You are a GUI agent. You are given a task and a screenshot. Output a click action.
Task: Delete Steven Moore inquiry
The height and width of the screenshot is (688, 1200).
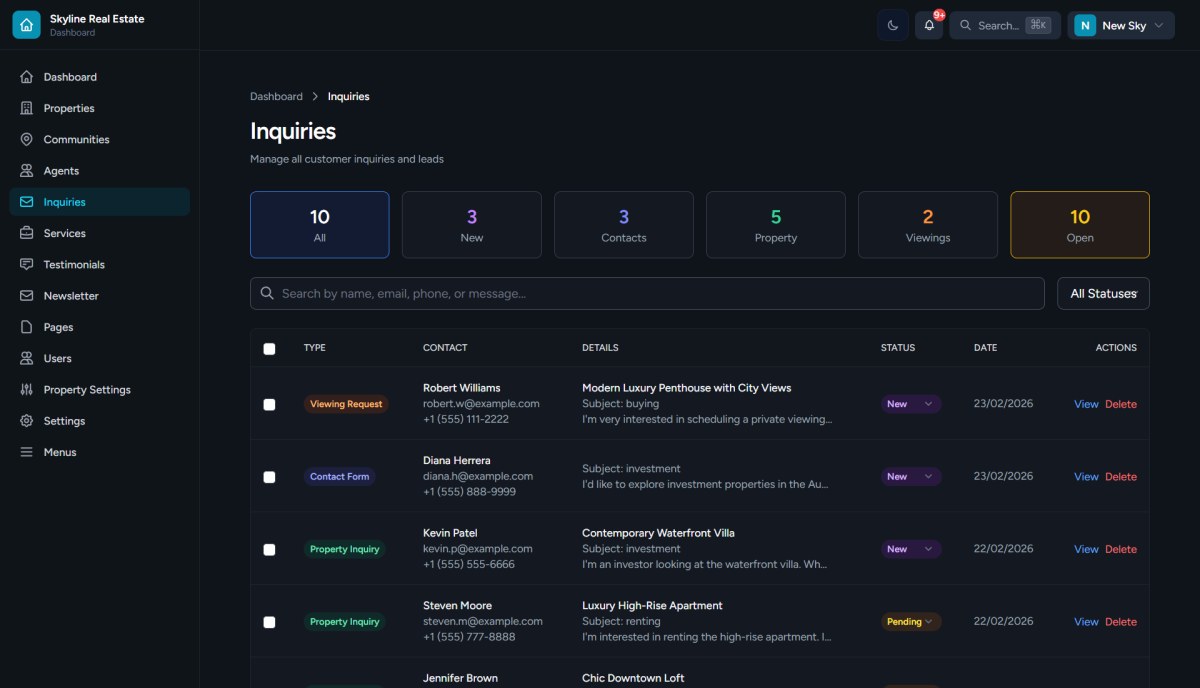(x=1121, y=622)
